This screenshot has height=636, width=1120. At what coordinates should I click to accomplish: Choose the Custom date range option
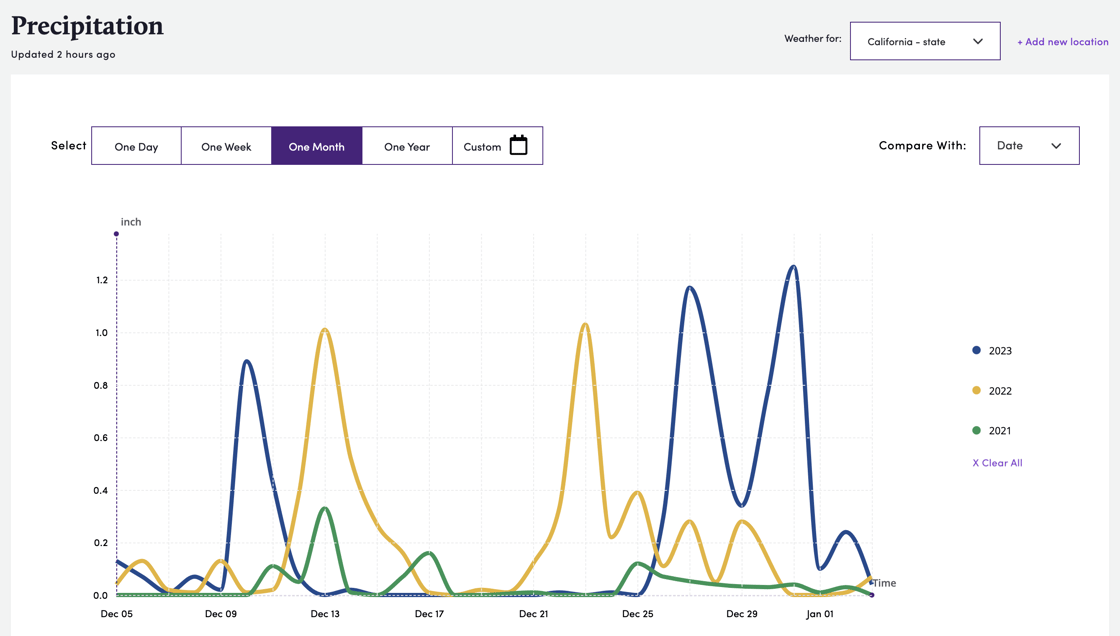coord(497,146)
